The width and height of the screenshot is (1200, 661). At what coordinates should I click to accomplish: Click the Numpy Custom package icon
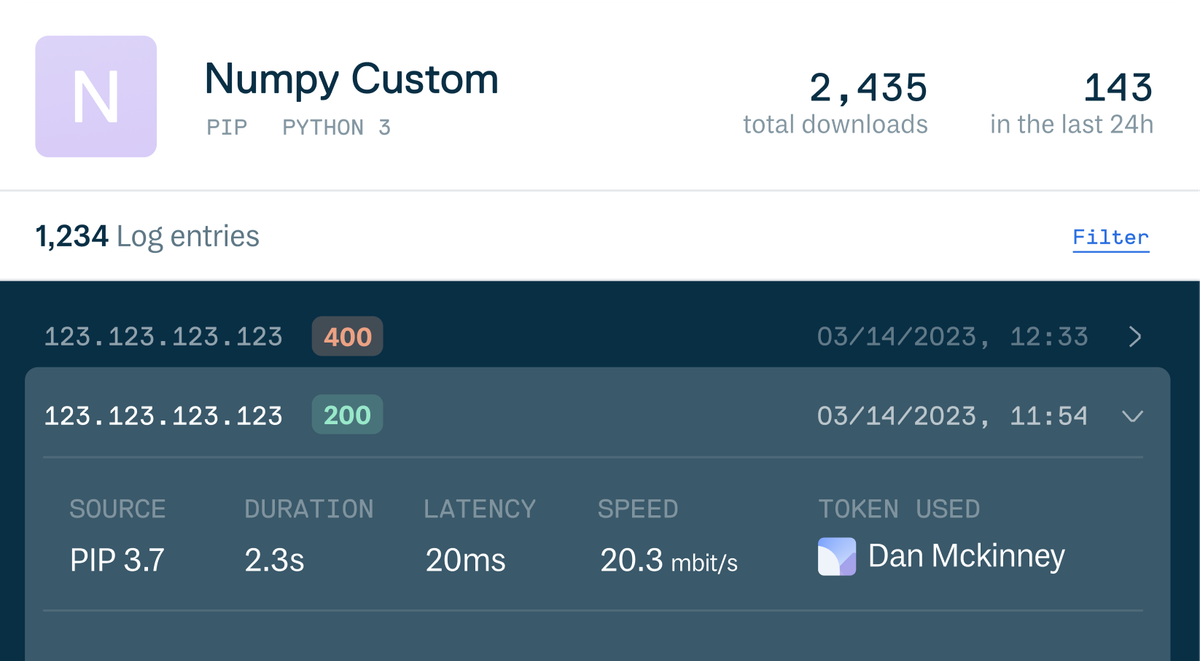[95, 96]
